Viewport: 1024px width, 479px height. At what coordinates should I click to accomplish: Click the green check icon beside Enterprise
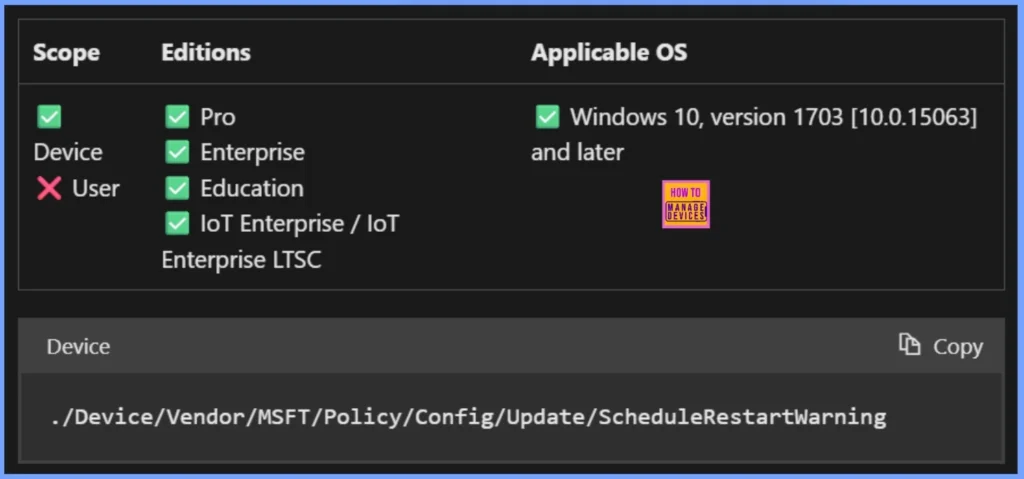(x=177, y=152)
